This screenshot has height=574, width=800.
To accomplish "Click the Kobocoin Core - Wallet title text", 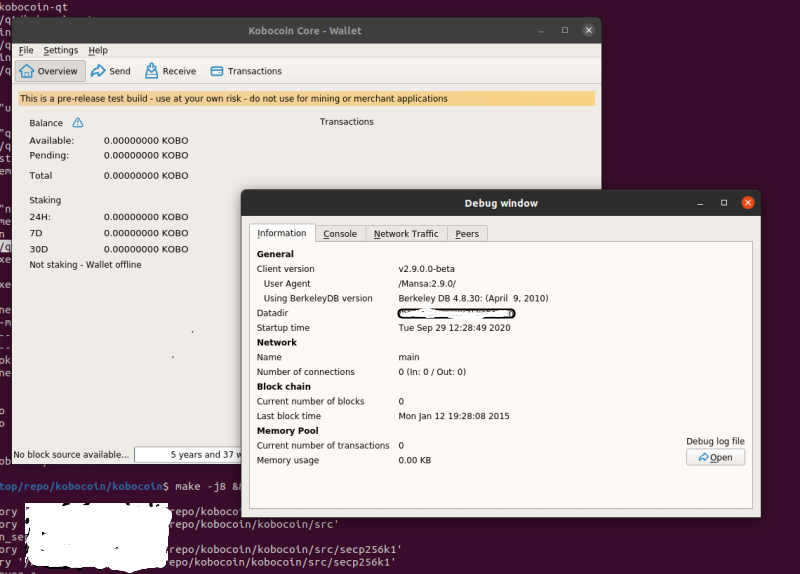I will pos(305,31).
